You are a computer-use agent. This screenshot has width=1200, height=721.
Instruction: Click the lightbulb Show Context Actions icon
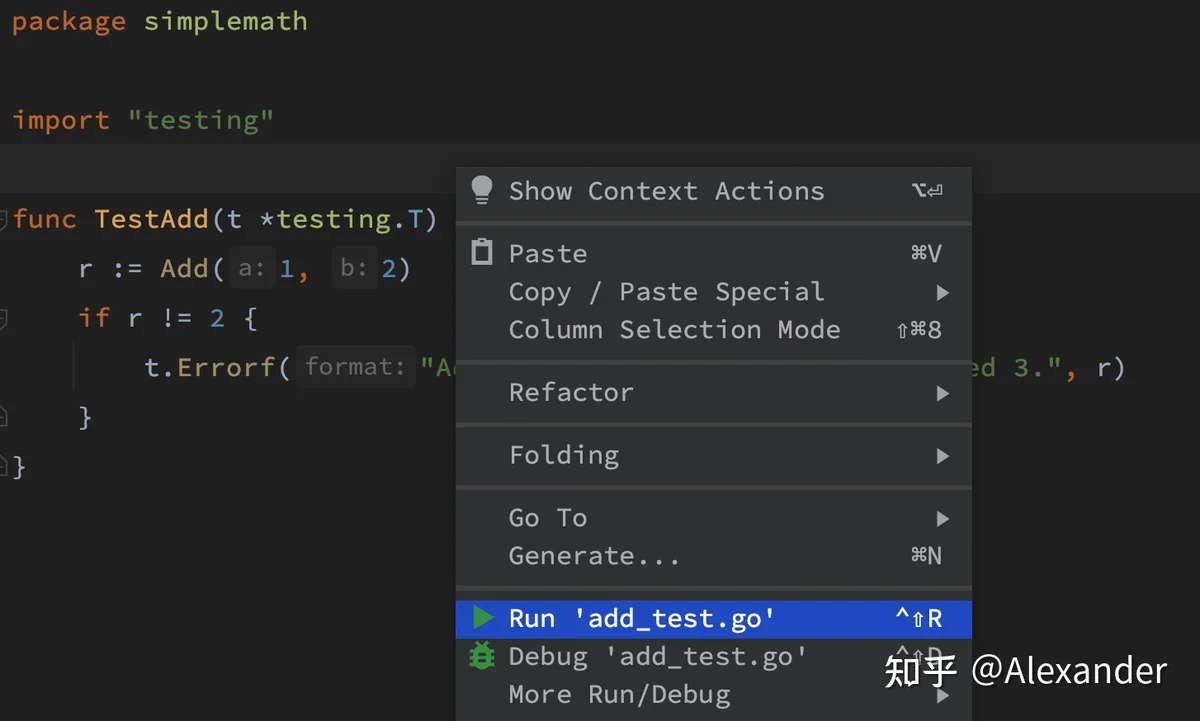click(482, 190)
